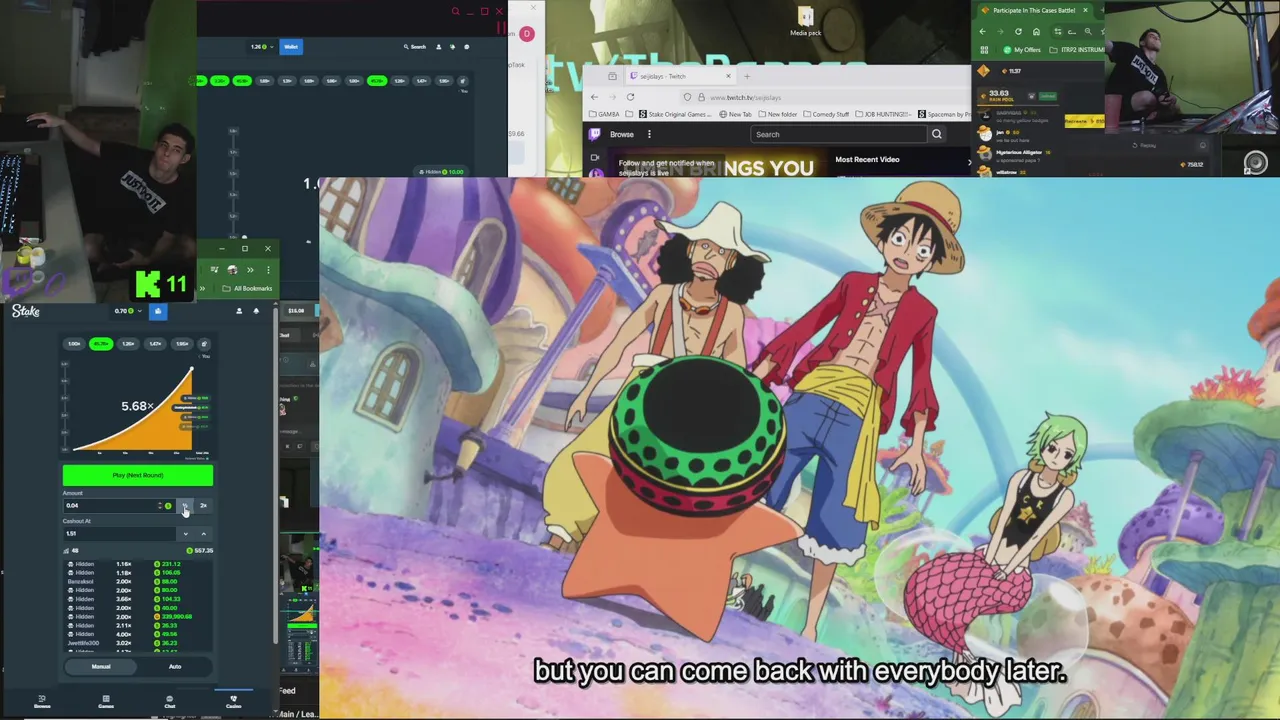This screenshot has height=720, width=1280.
Task: Open the chat bubble icon in top Stake window
Action: [x=466, y=47]
